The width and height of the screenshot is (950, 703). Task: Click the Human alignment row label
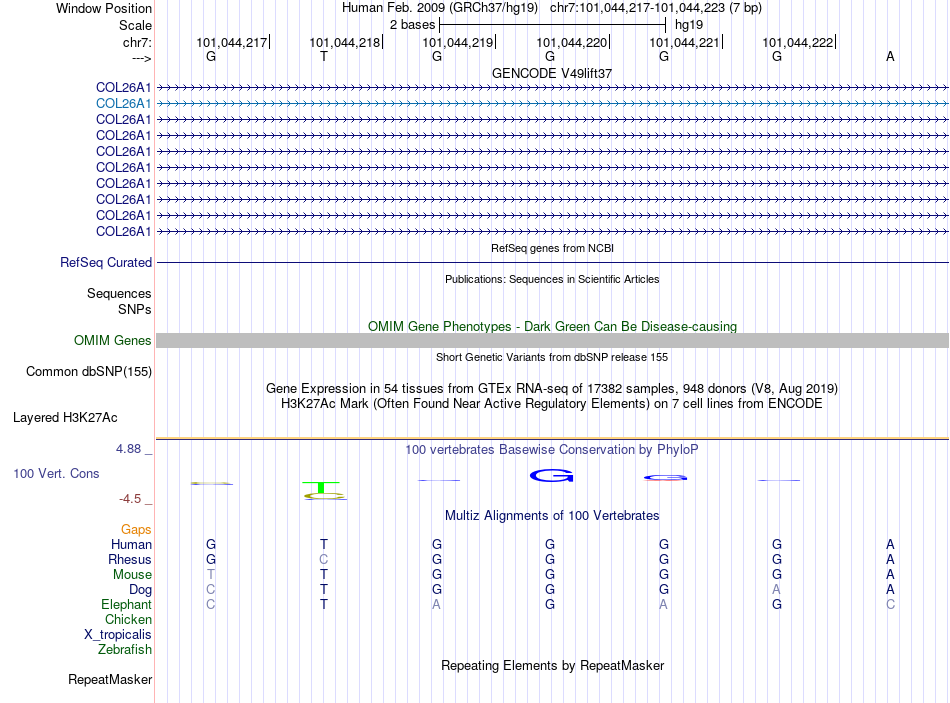tap(131, 545)
